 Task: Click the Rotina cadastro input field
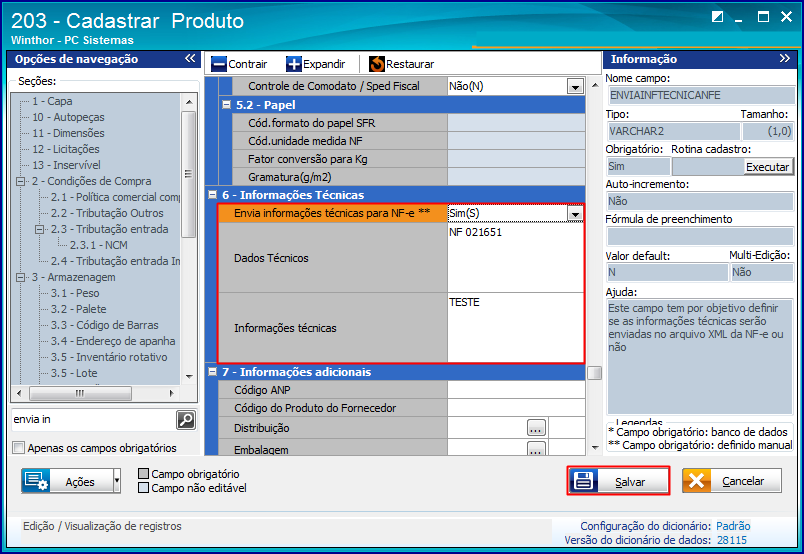coord(708,167)
